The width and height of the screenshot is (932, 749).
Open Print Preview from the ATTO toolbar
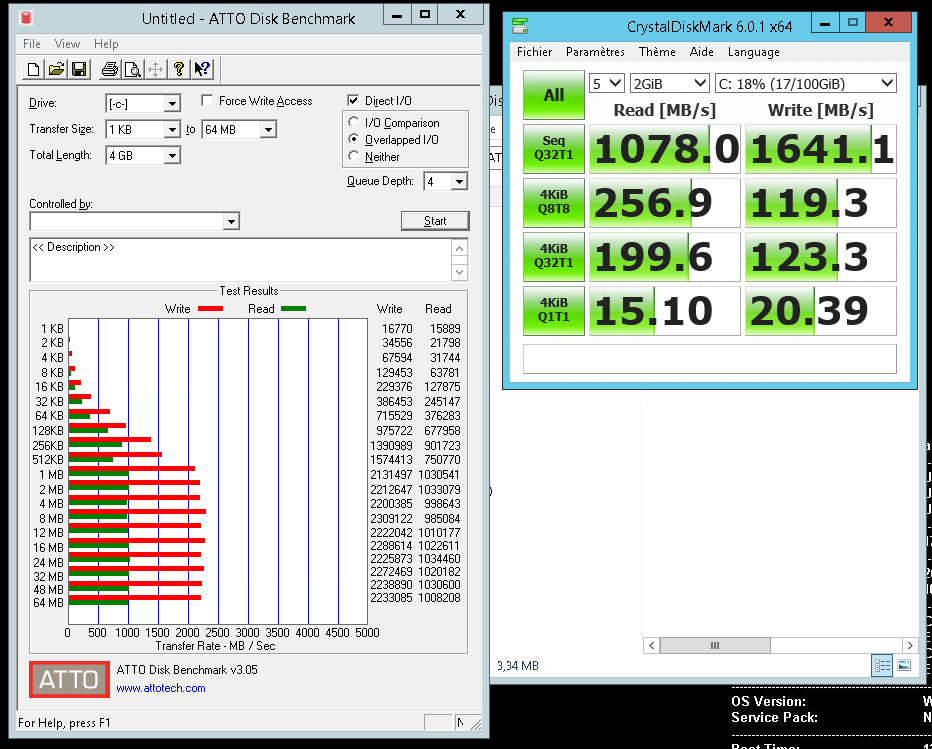132,69
